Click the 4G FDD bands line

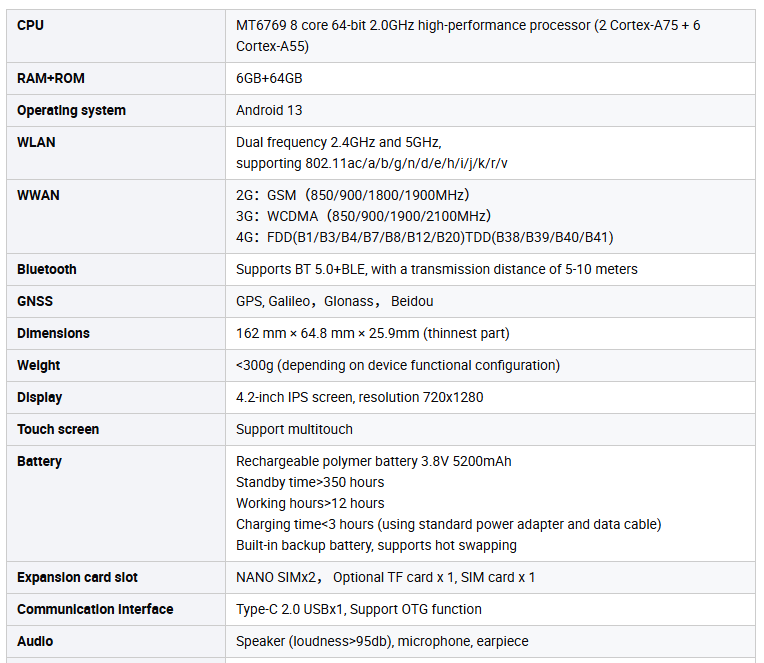click(424, 237)
